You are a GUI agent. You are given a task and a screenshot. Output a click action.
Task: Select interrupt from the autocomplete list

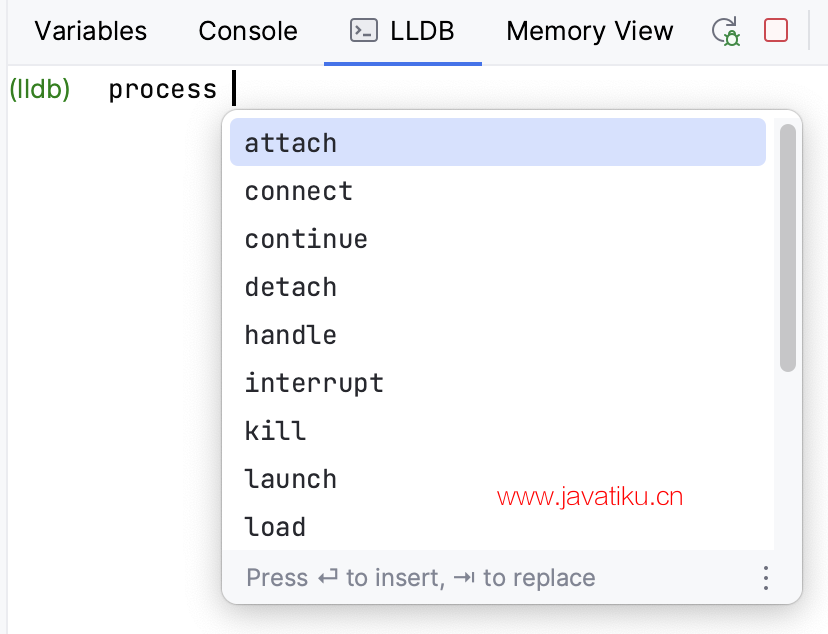coord(498,383)
